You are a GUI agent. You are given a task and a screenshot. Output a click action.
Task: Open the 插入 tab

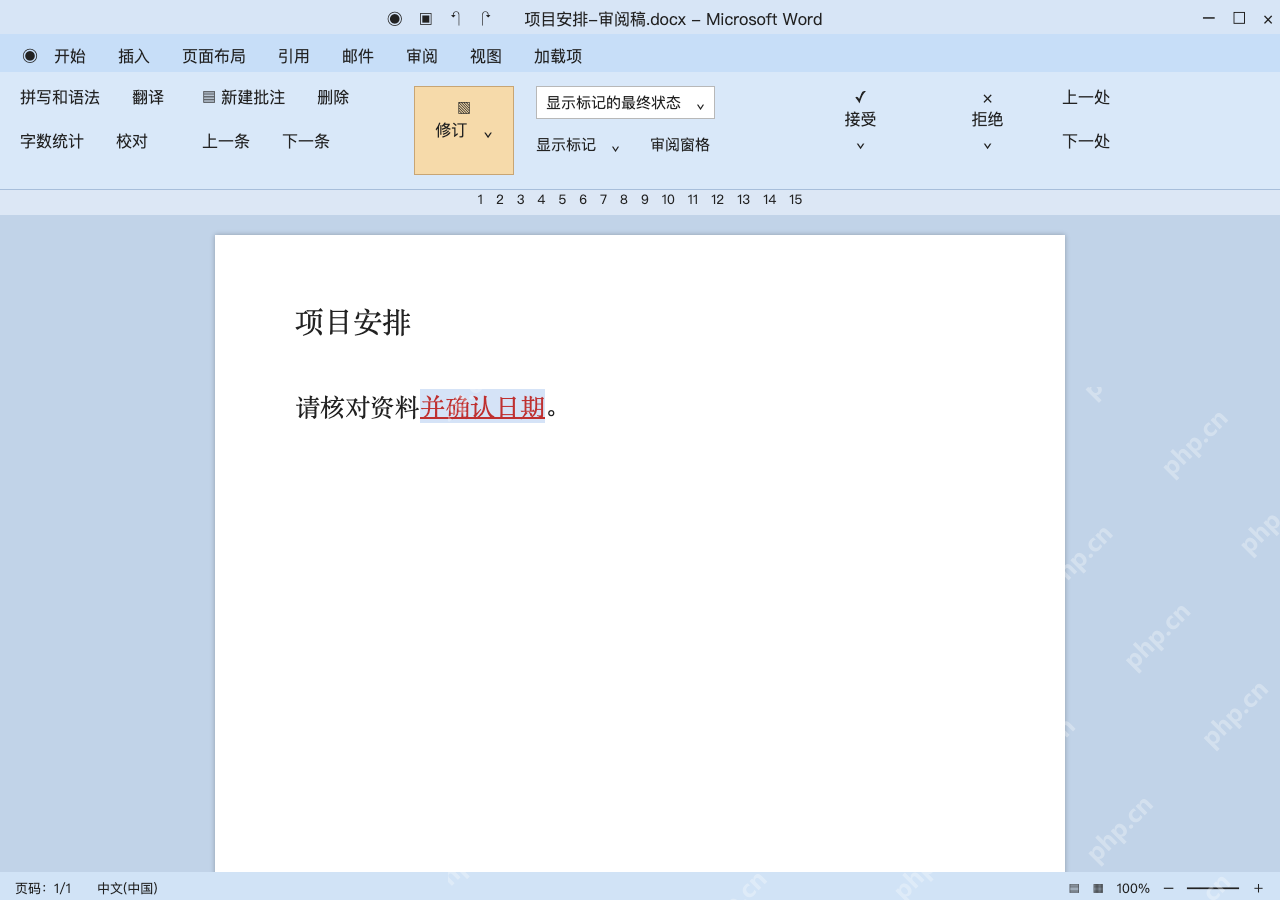coord(134,56)
